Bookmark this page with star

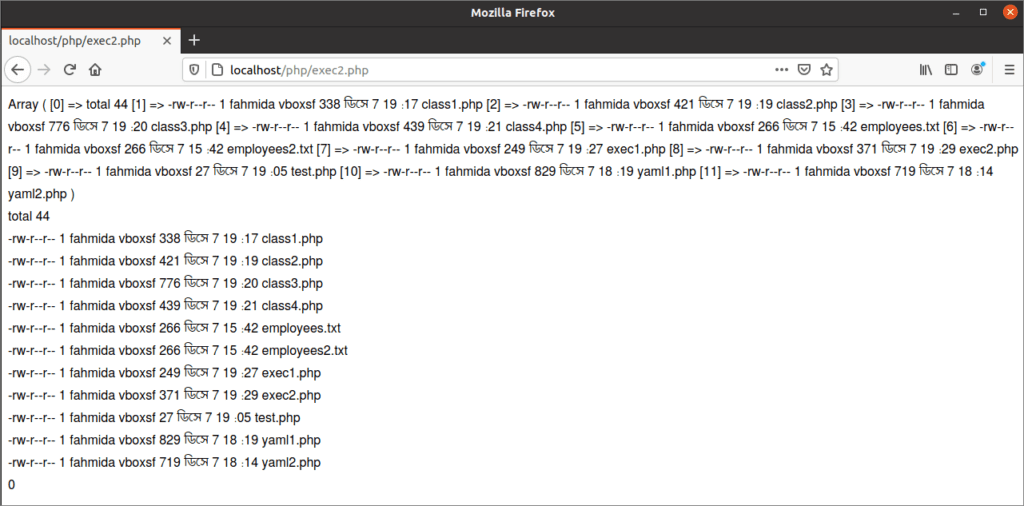tap(827, 70)
